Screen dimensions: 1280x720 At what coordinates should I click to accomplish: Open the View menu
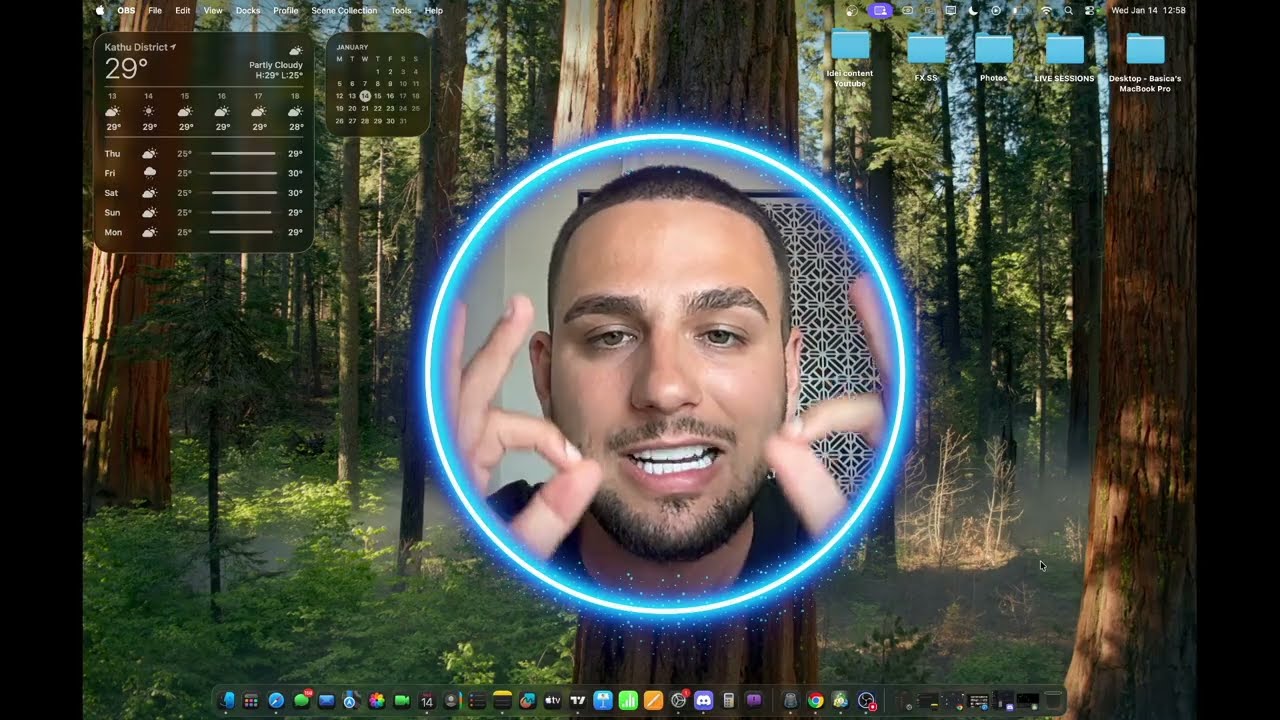pyautogui.click(x=213, y=10)
